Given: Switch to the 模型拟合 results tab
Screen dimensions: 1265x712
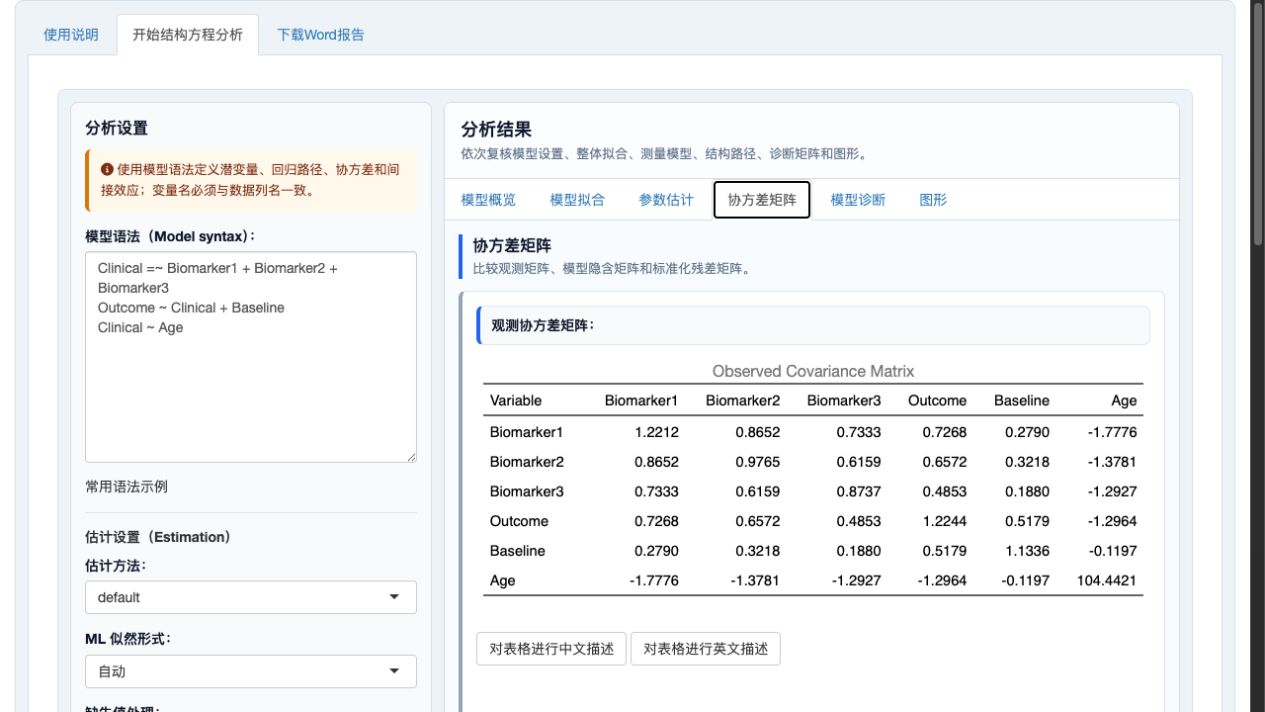Looking at the screenshot, I should click(x=577, y=200).
